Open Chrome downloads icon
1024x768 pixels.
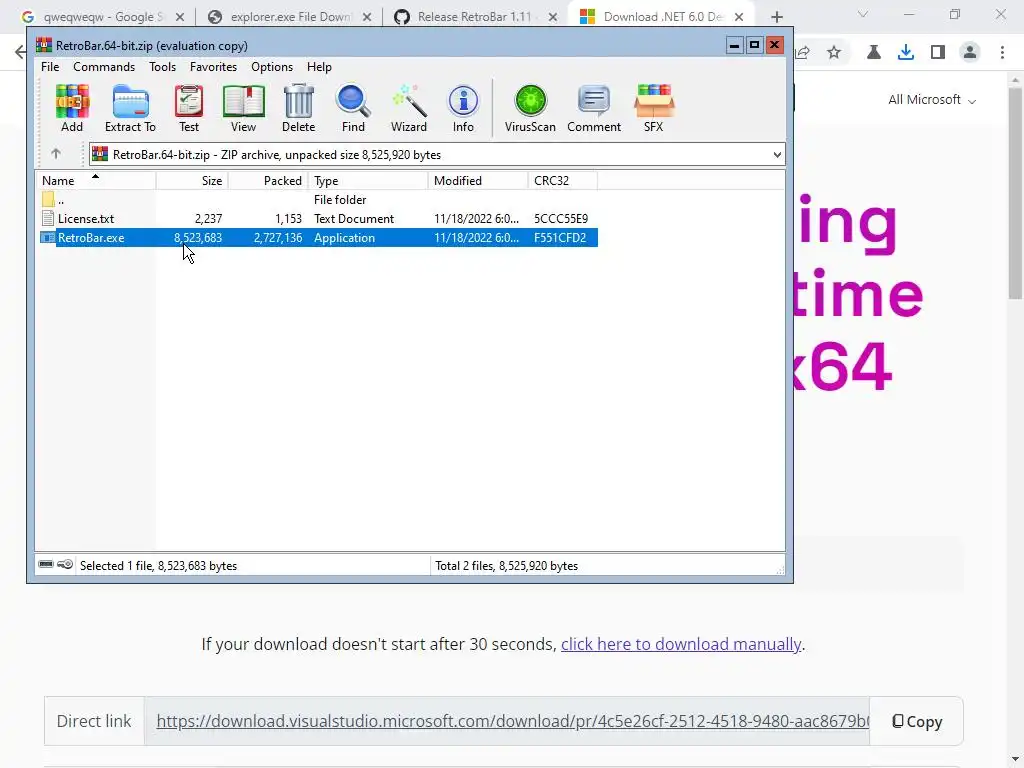[905, 52]
